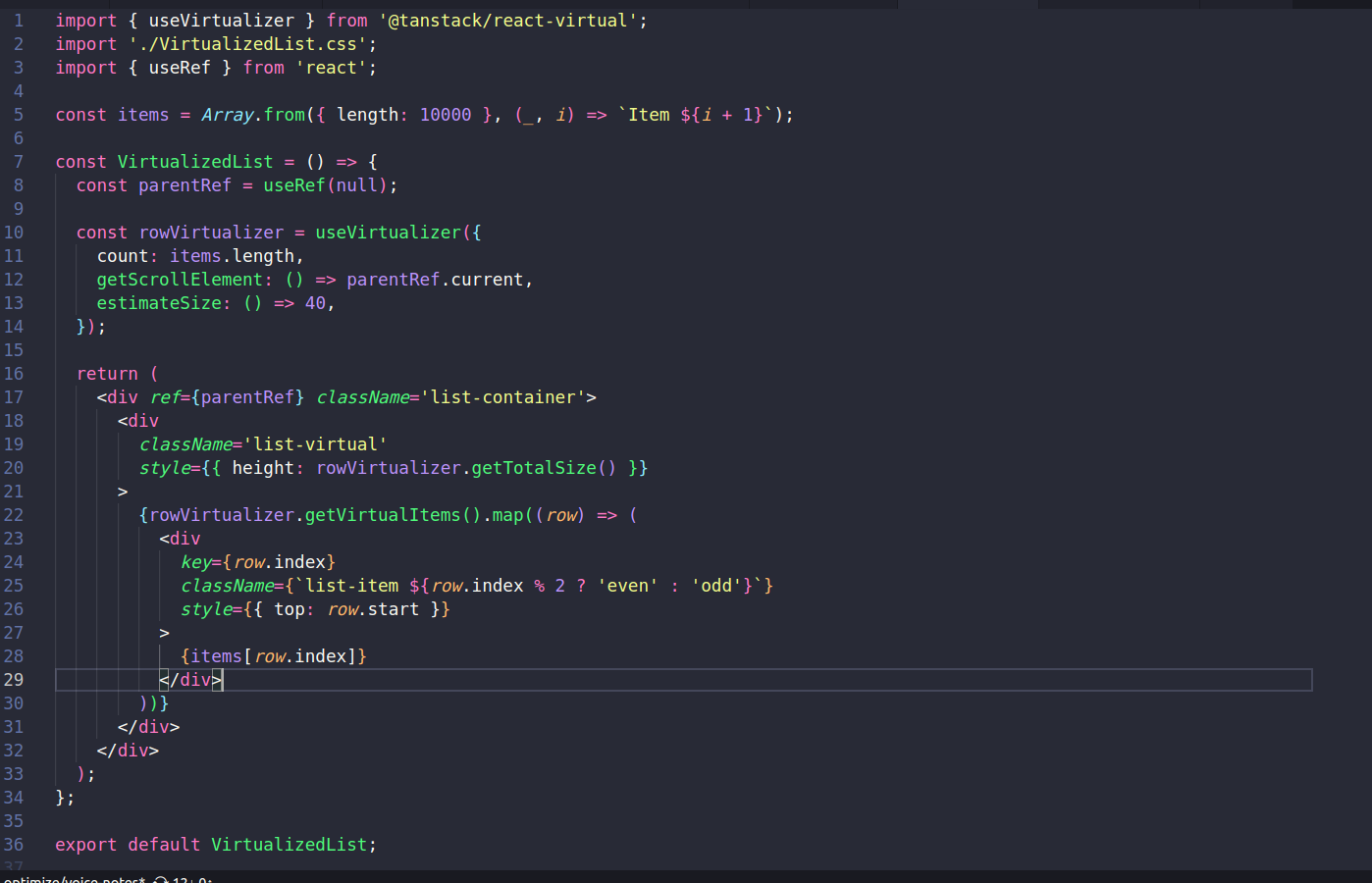
Task: Click {items[row.index]} expression on line 28
Action: click(x=274, y=656)
